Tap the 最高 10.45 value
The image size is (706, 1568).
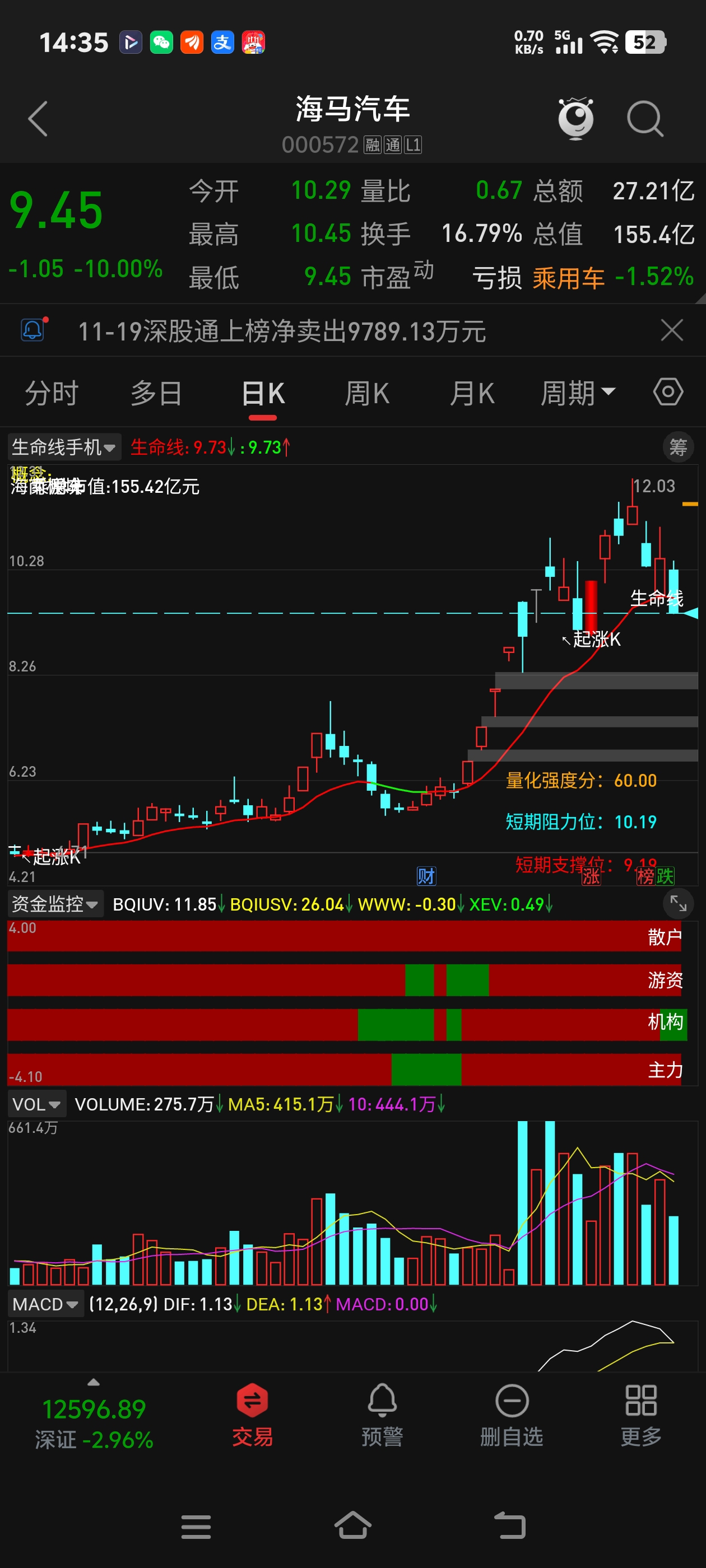pos(321,234)
